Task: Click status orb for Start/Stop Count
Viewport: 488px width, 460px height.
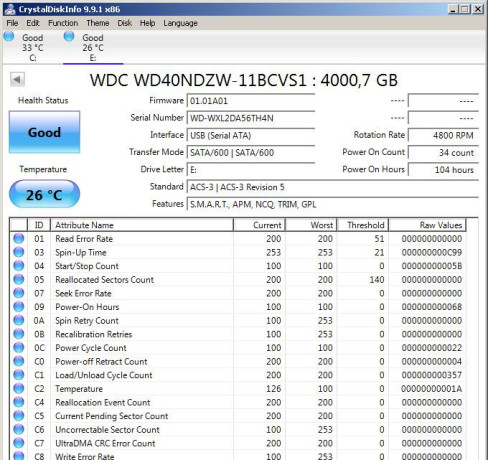Action: point(19,266)
